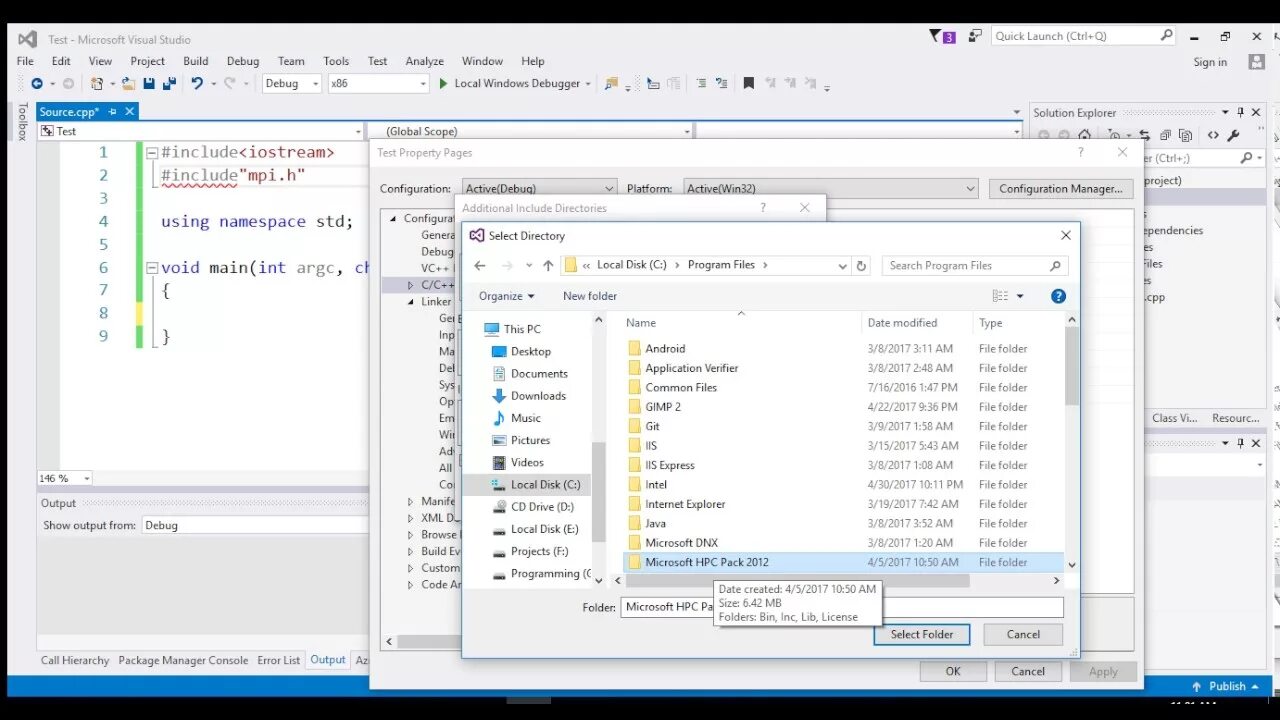Click the Sign in link
The image size is (1280, 720).
click(x=1210, y=62)
